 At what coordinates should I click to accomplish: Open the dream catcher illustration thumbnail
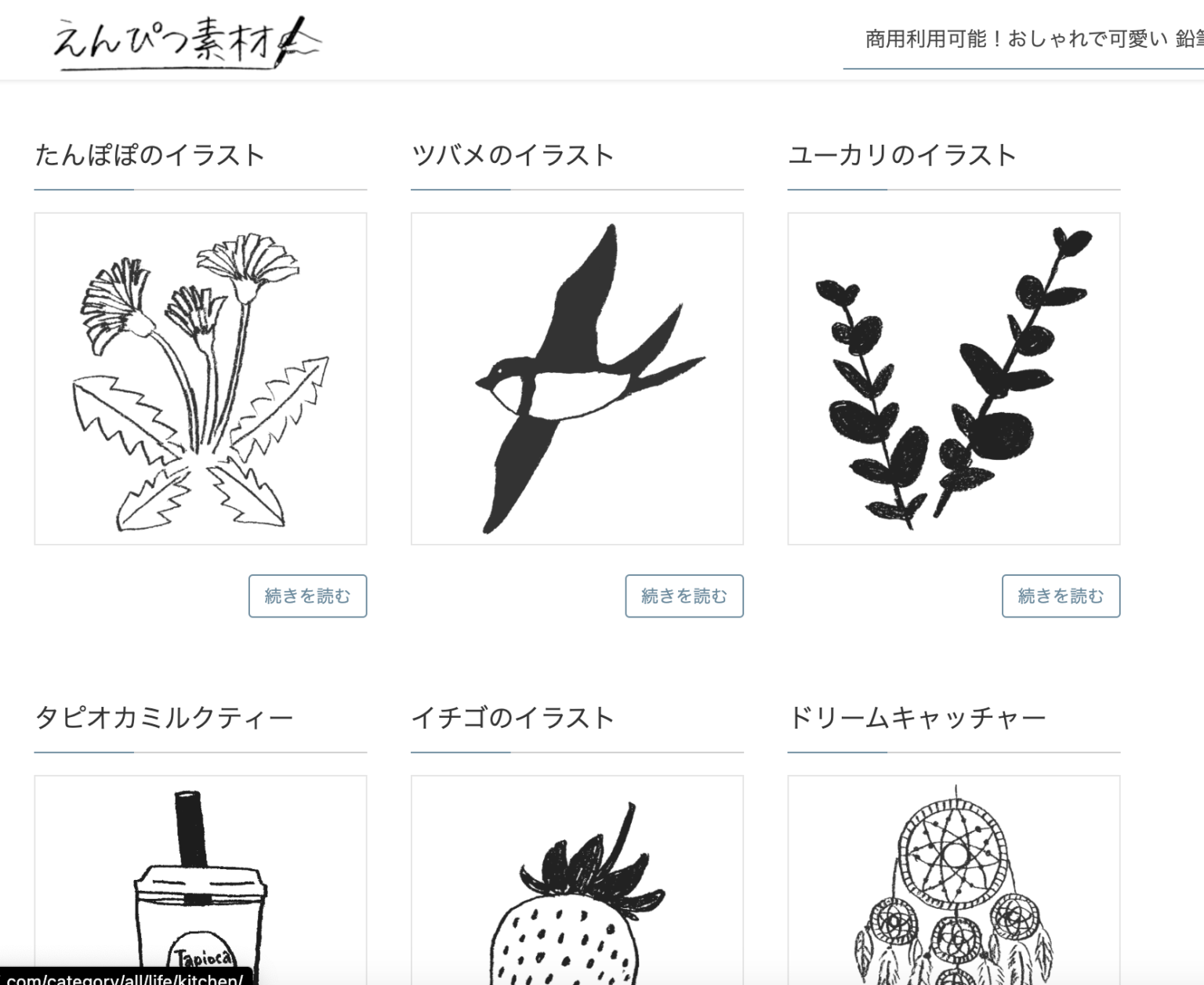click(954, 880)
